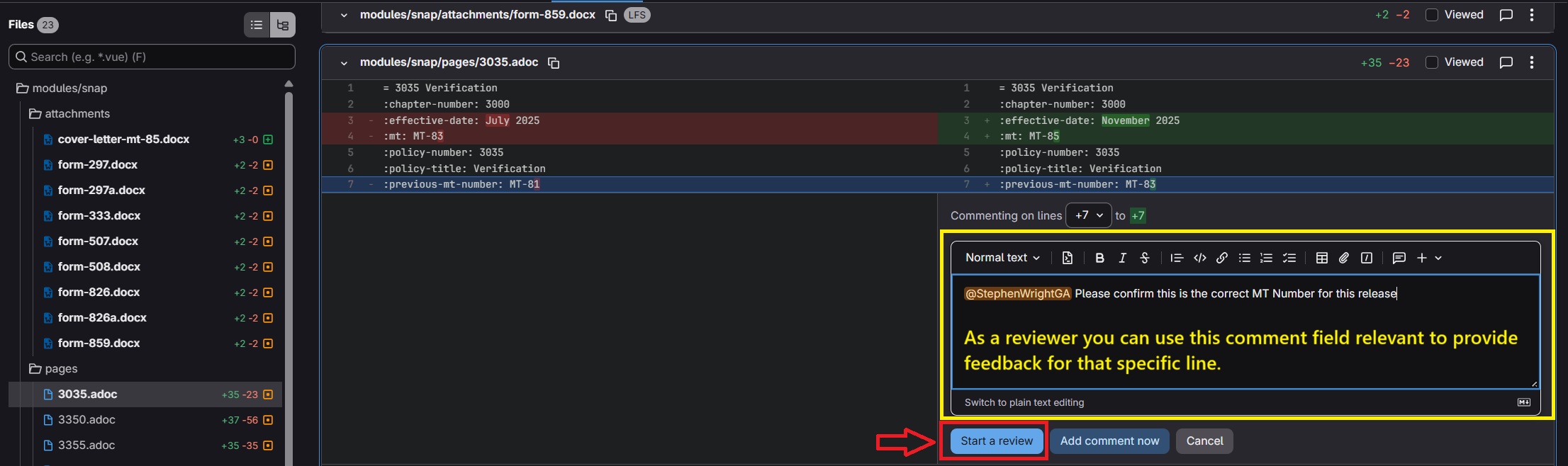Open the Normal text style dropdown
The width and height of the screenshot is (1568, 466).
(x=1002, y=258)
